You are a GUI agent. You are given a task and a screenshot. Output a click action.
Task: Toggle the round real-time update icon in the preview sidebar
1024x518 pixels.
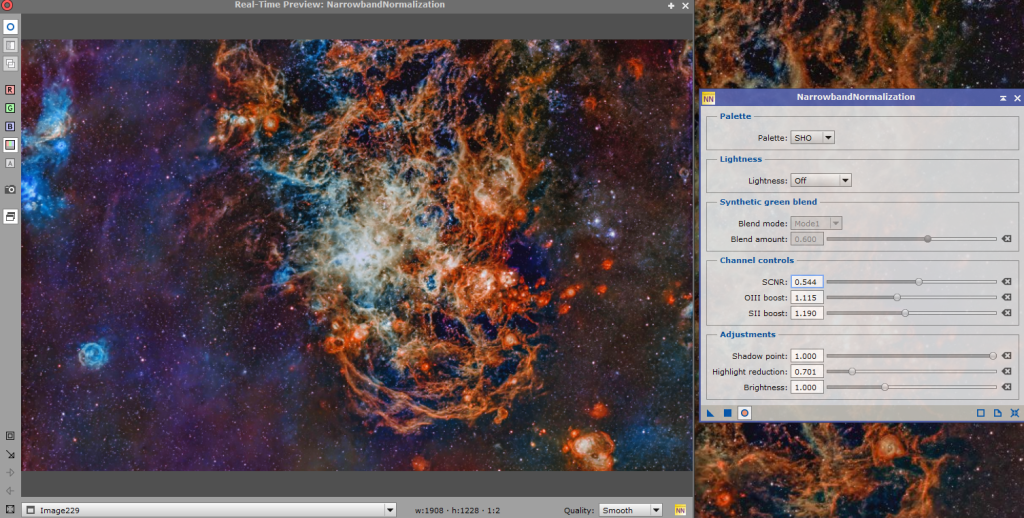coord(10,27)
